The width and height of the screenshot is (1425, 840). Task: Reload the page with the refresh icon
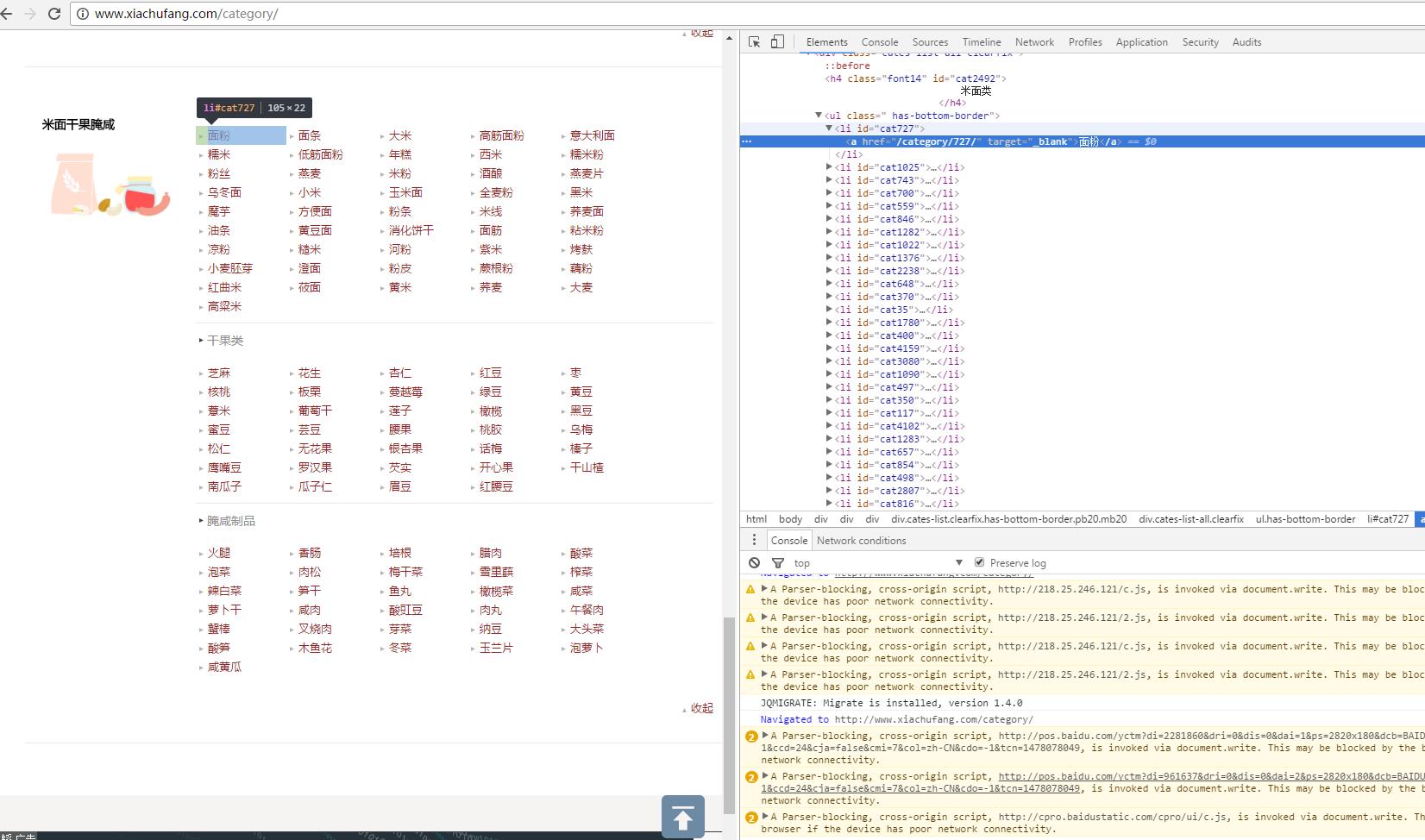coord(53,14)
